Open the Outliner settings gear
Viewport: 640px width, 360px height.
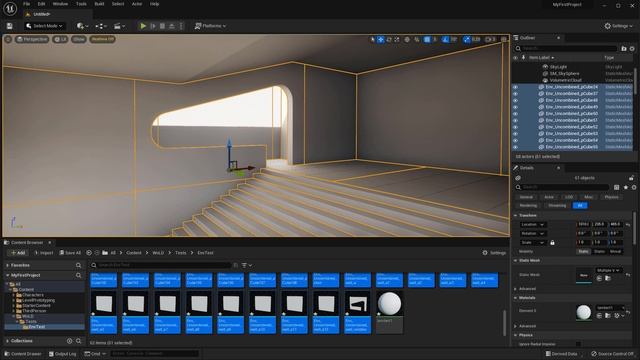(632, 49)
